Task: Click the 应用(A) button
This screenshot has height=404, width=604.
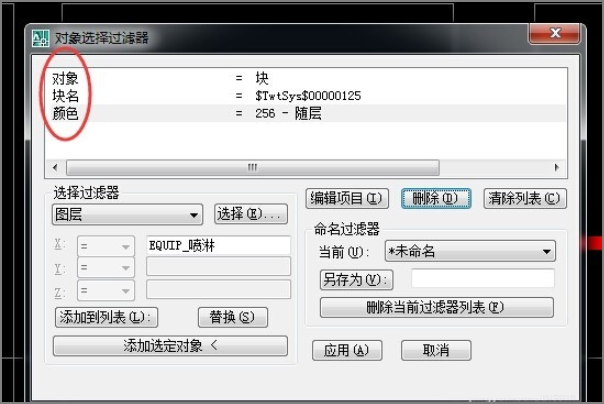Action: pos(347,350)
